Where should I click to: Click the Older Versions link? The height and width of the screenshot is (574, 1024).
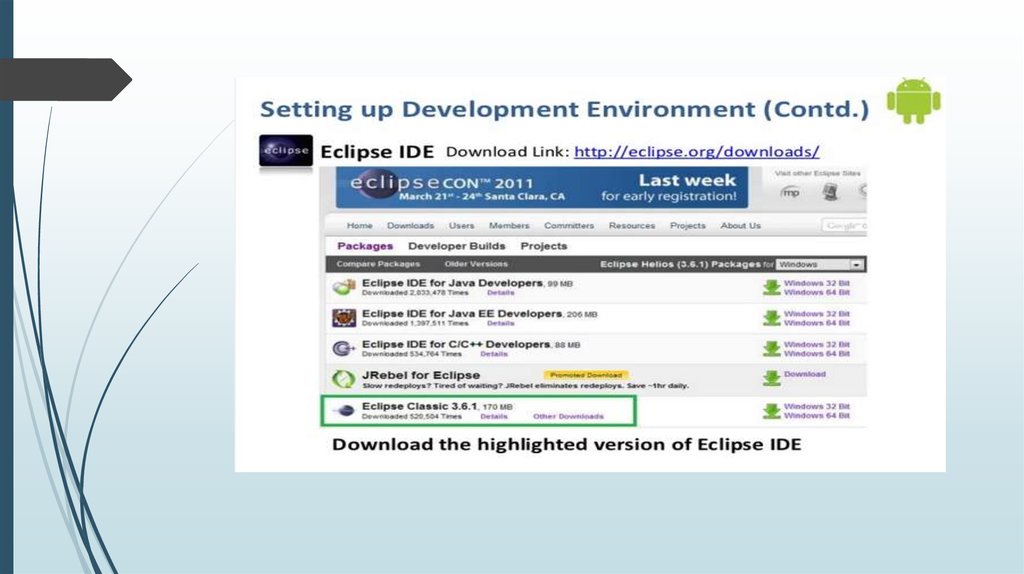[x=475, y=264]
